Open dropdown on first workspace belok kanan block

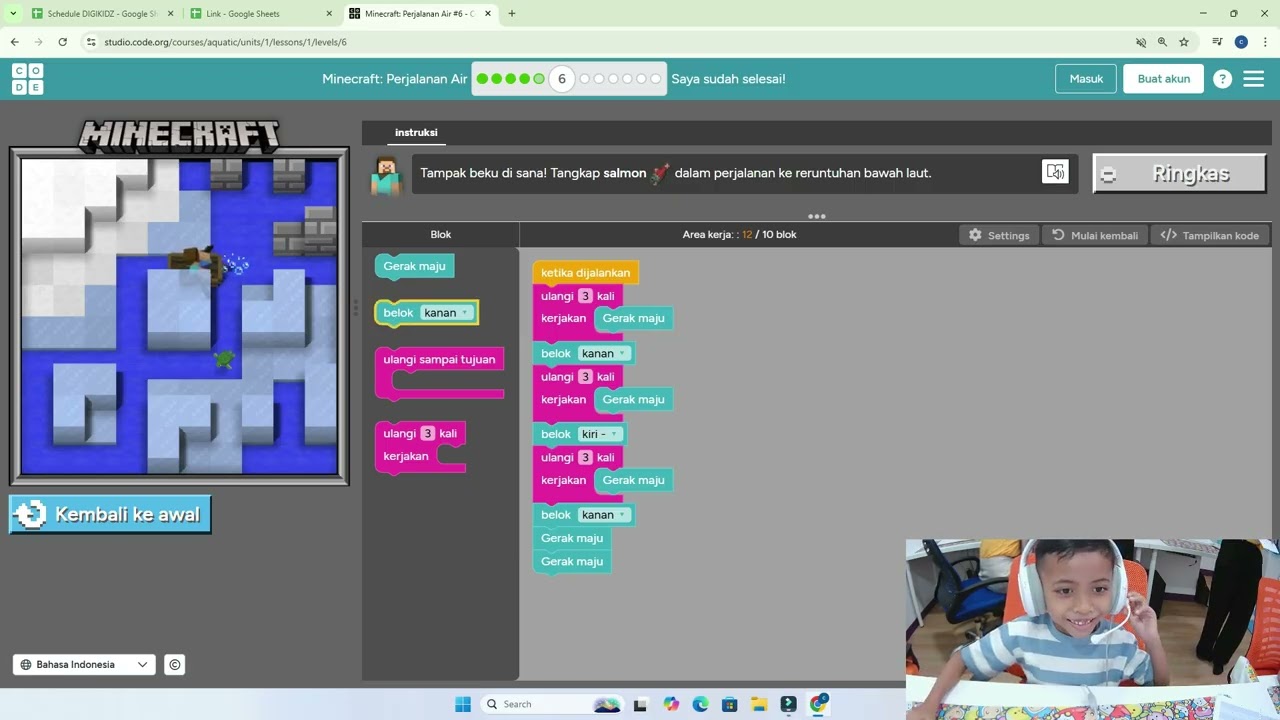pyautogui.click(x=604, y=353)
